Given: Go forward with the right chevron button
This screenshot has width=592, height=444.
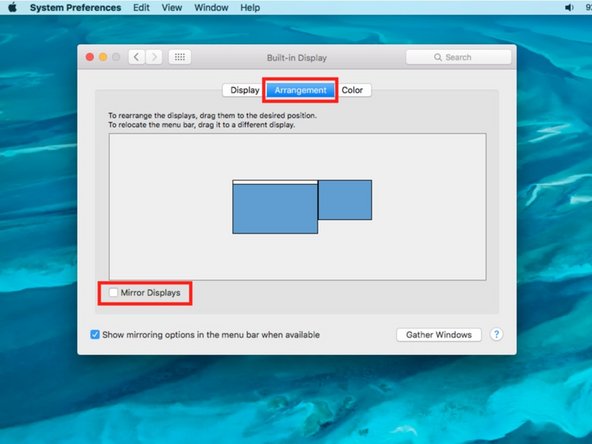Looking at the screenshot, I should 154,57.
